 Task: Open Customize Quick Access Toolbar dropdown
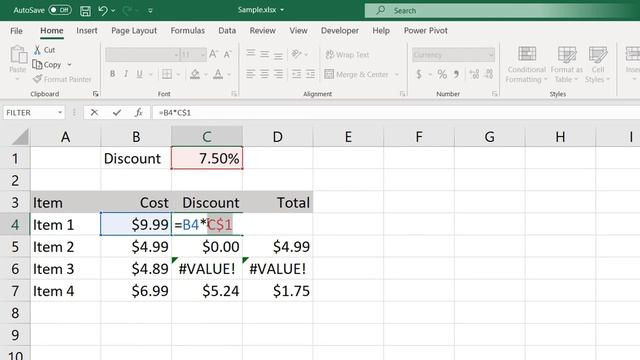(x=150, y=11)
